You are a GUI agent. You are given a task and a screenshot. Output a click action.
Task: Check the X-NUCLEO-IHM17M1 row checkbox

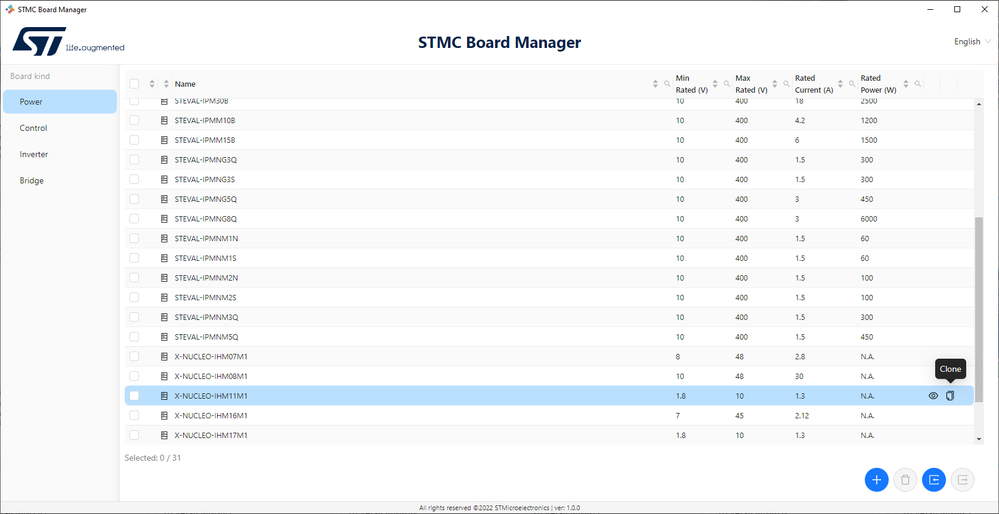pos(134,435)
